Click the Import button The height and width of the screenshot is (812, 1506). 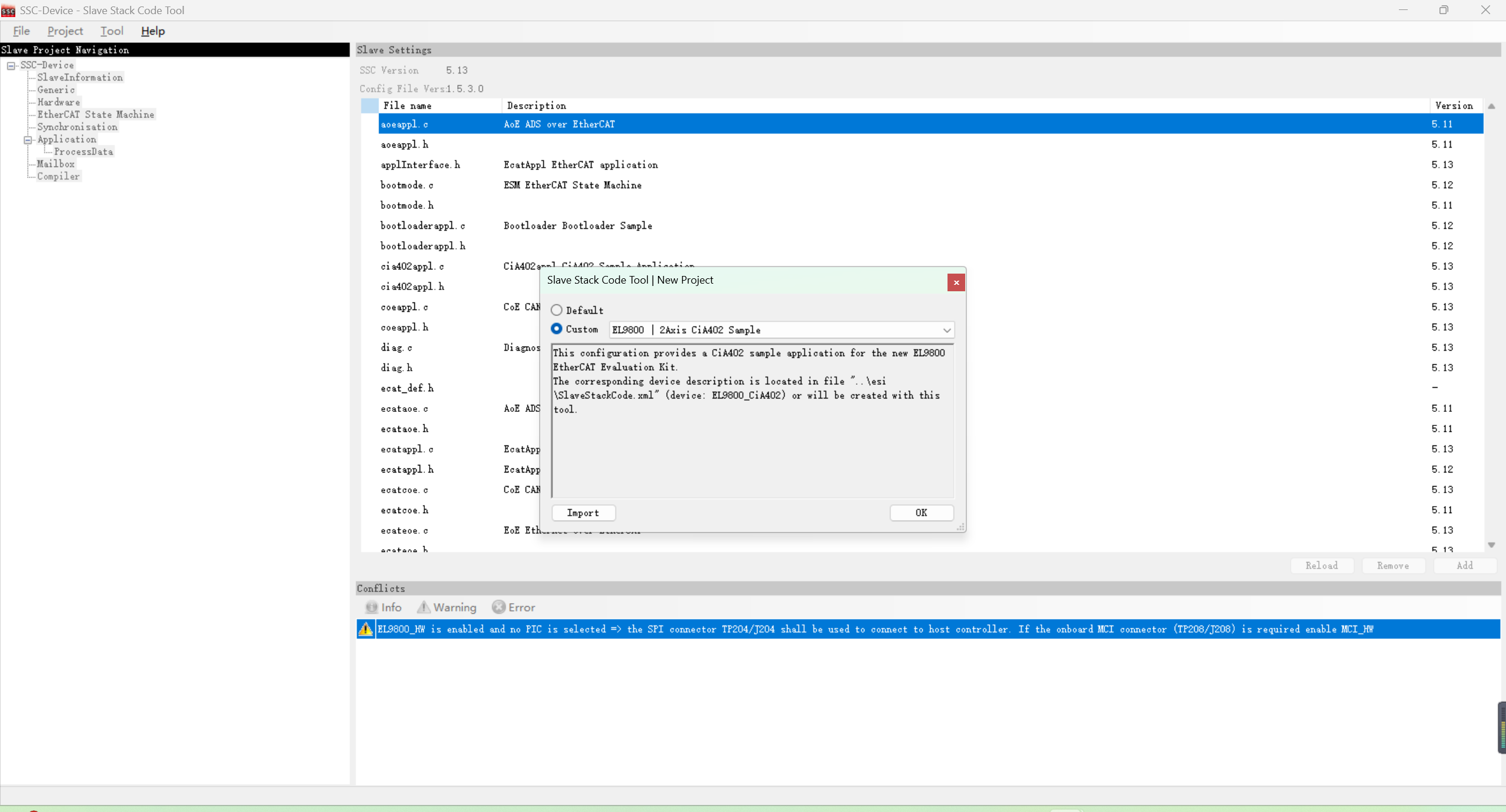click(x=583, y=513)
